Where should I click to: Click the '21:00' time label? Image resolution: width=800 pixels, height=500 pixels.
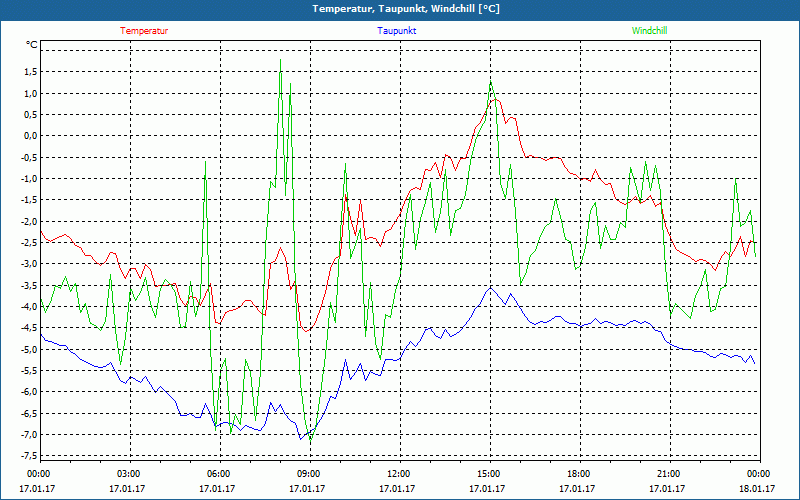pos(667,474)
